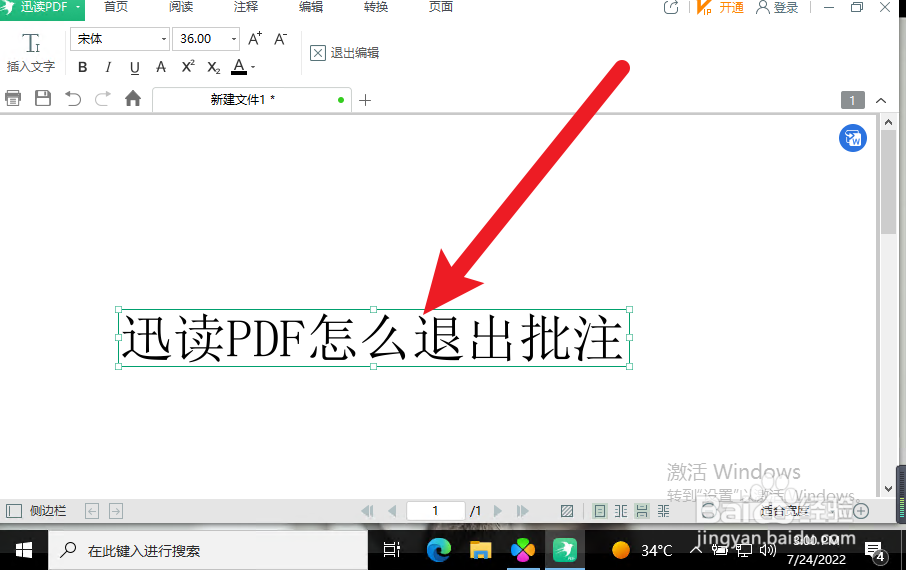Image resolution: width=906 pixels, height=570 pixels.
Task: Open Task View on the taskbar
Action: [392, 550]
